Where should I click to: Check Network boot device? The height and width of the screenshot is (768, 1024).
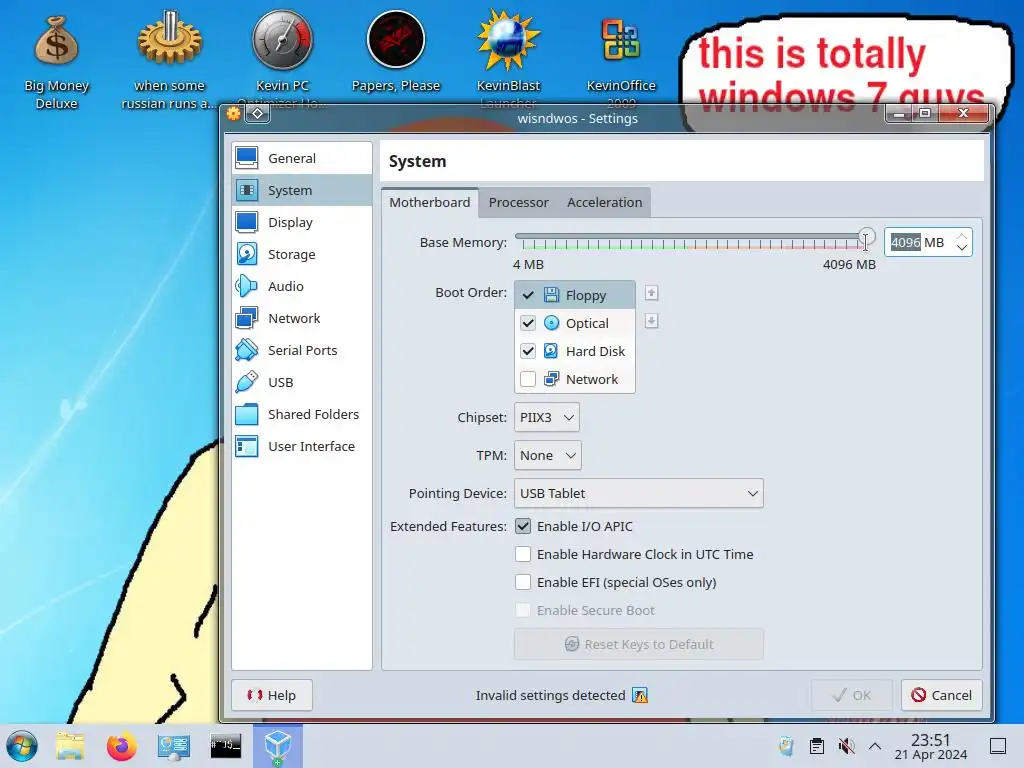528,379
